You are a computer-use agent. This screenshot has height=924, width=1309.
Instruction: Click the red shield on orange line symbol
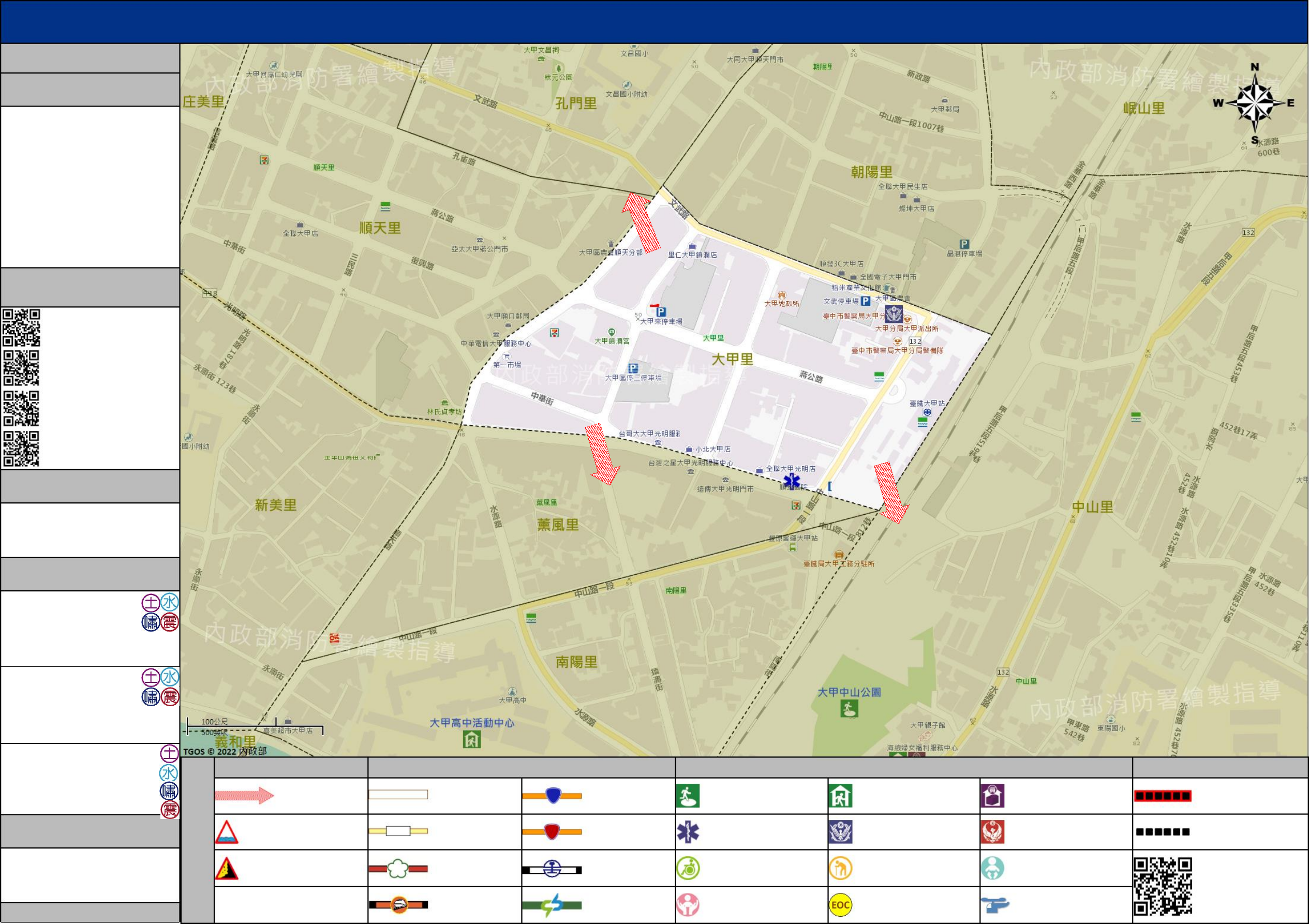(x=552, y=832)
